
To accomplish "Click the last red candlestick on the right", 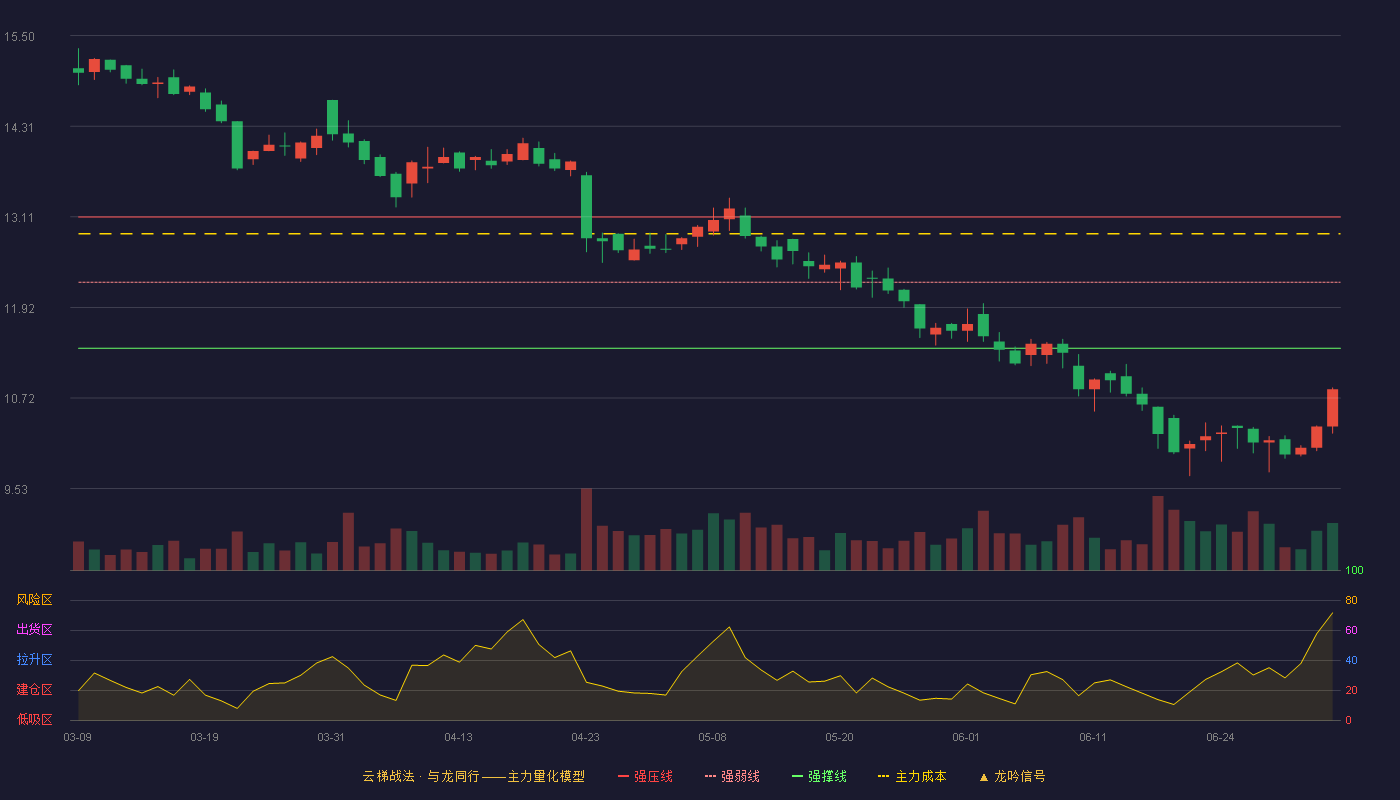I will [1332, 408].
